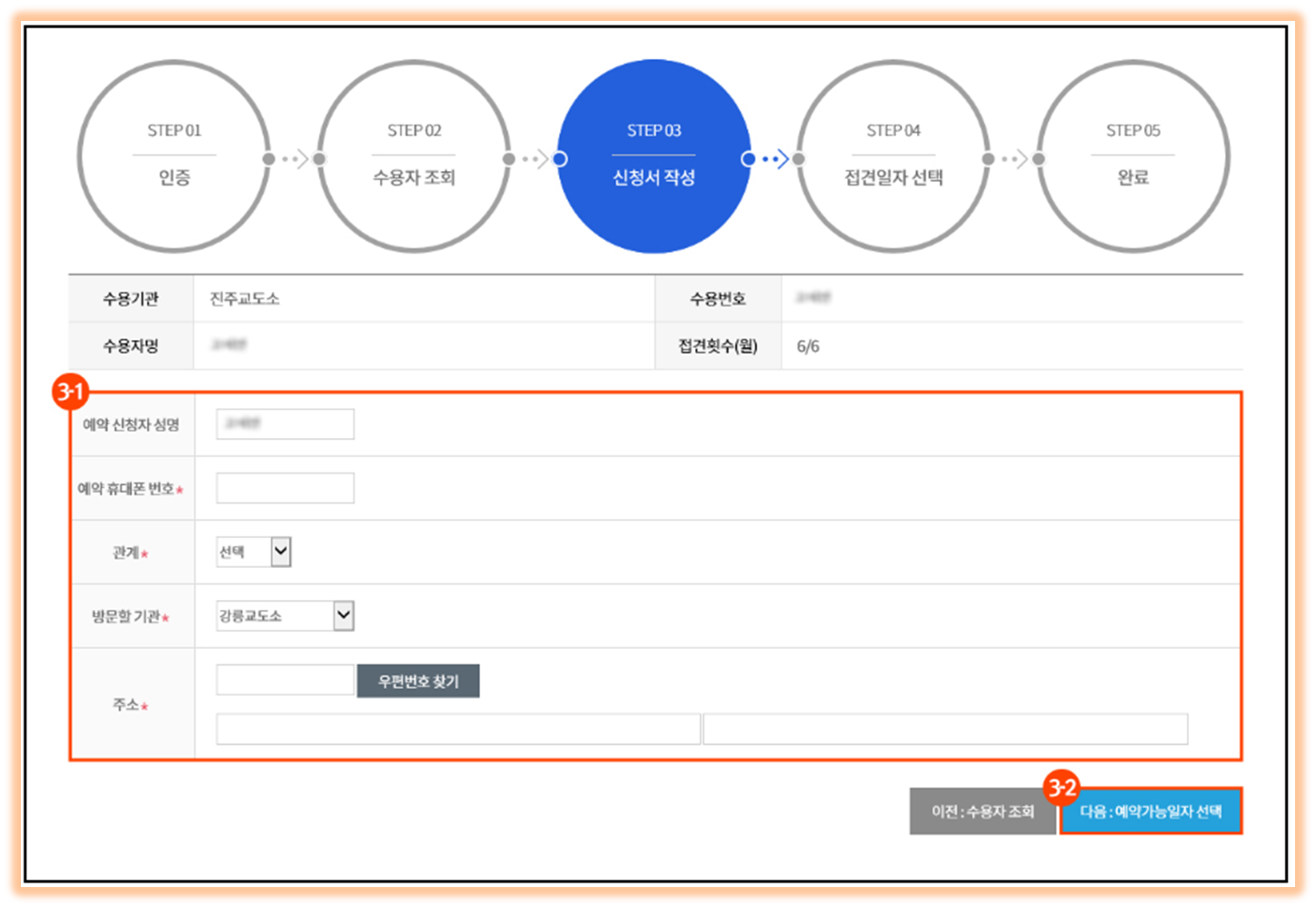Click the STEP 04 접견일자 선택 step indicator

[x=893, y=156]
